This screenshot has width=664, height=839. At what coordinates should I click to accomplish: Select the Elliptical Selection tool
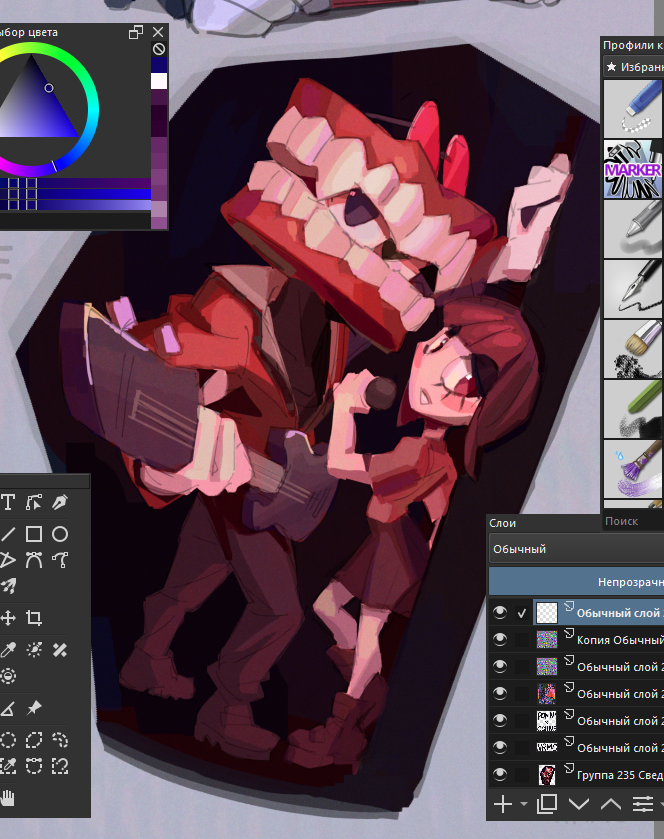[7, 740]
